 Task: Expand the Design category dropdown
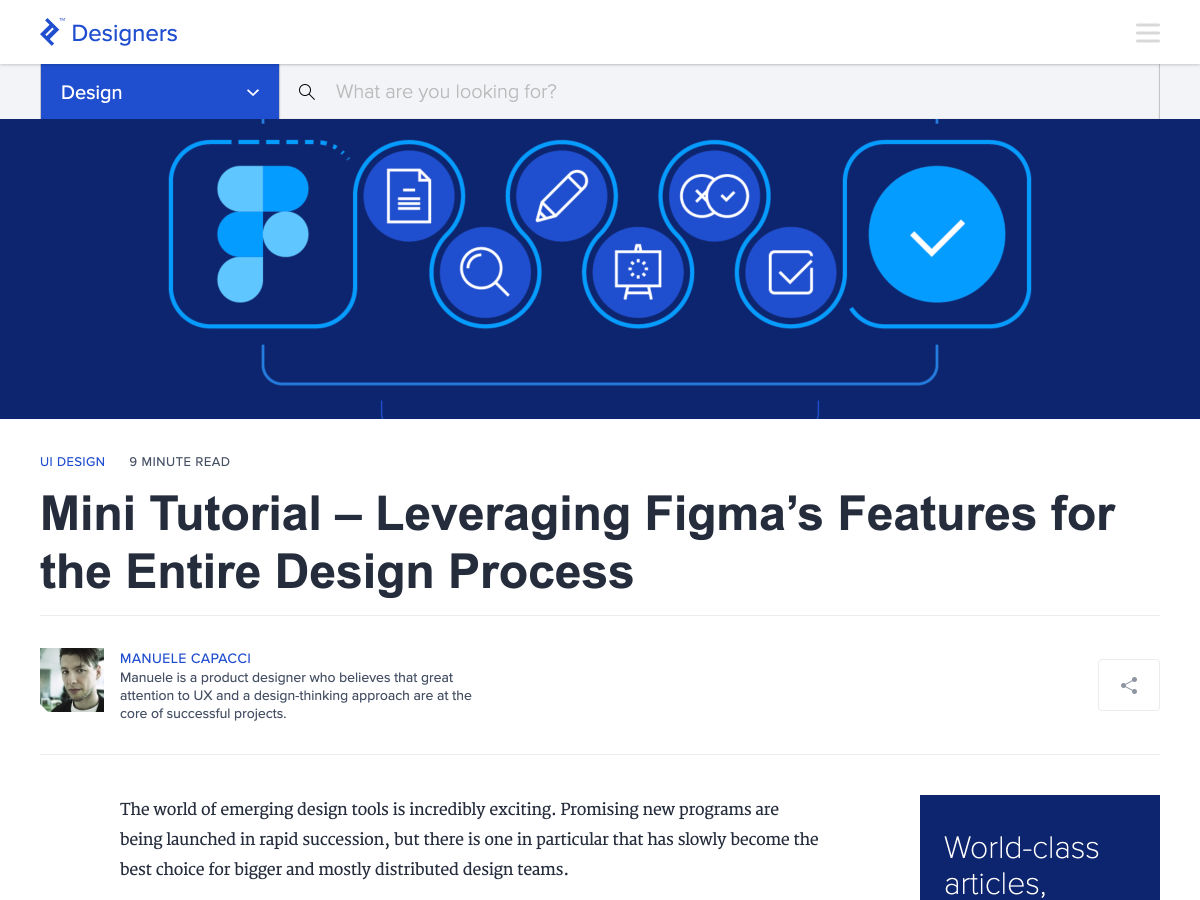(x=160, y=92)
